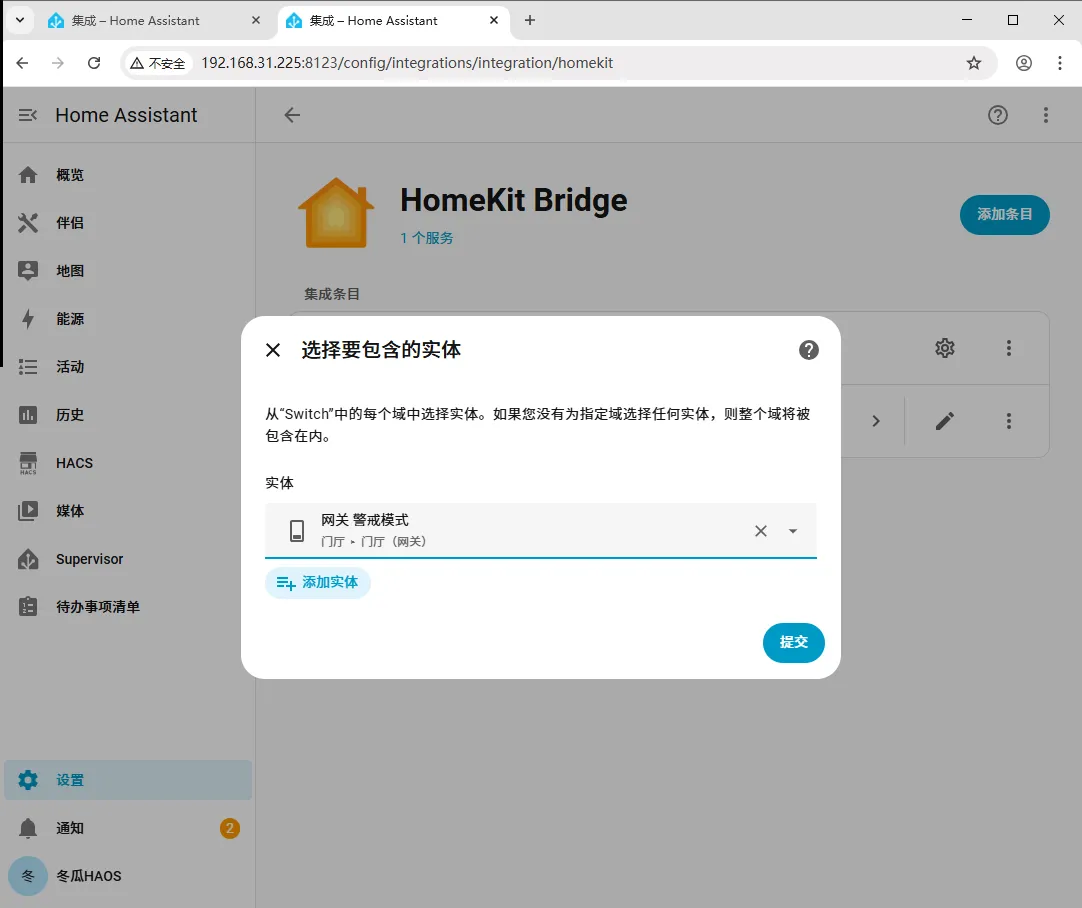This screenshot has width=1082, height=908.
Task: Expand the entry chevron arrow
Action: pyautogui.click(x=876, y=421)
